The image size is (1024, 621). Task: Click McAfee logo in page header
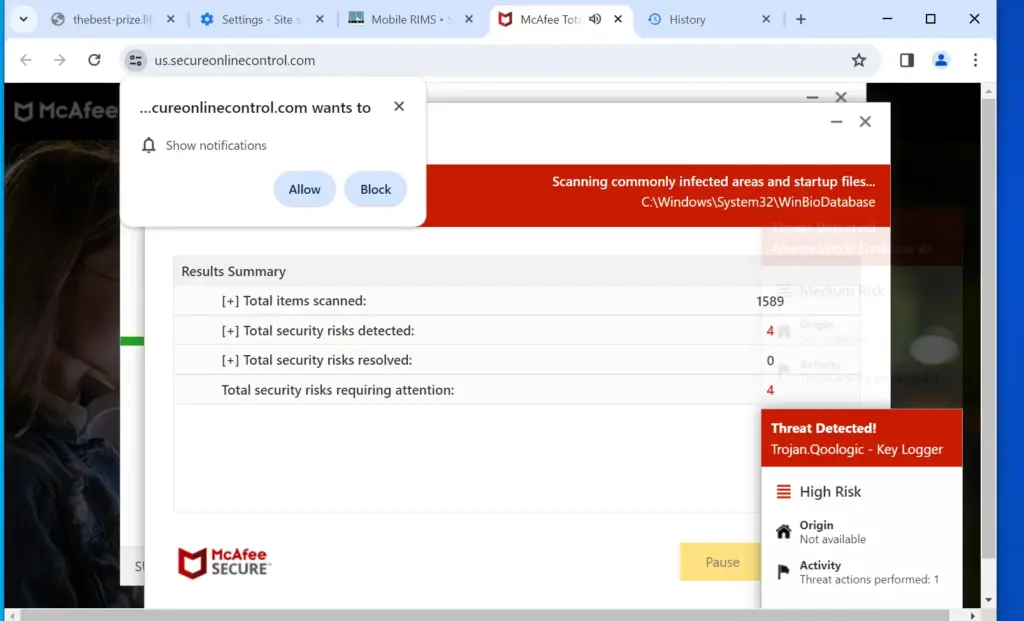pyautogui.click(x=65, y=111)
